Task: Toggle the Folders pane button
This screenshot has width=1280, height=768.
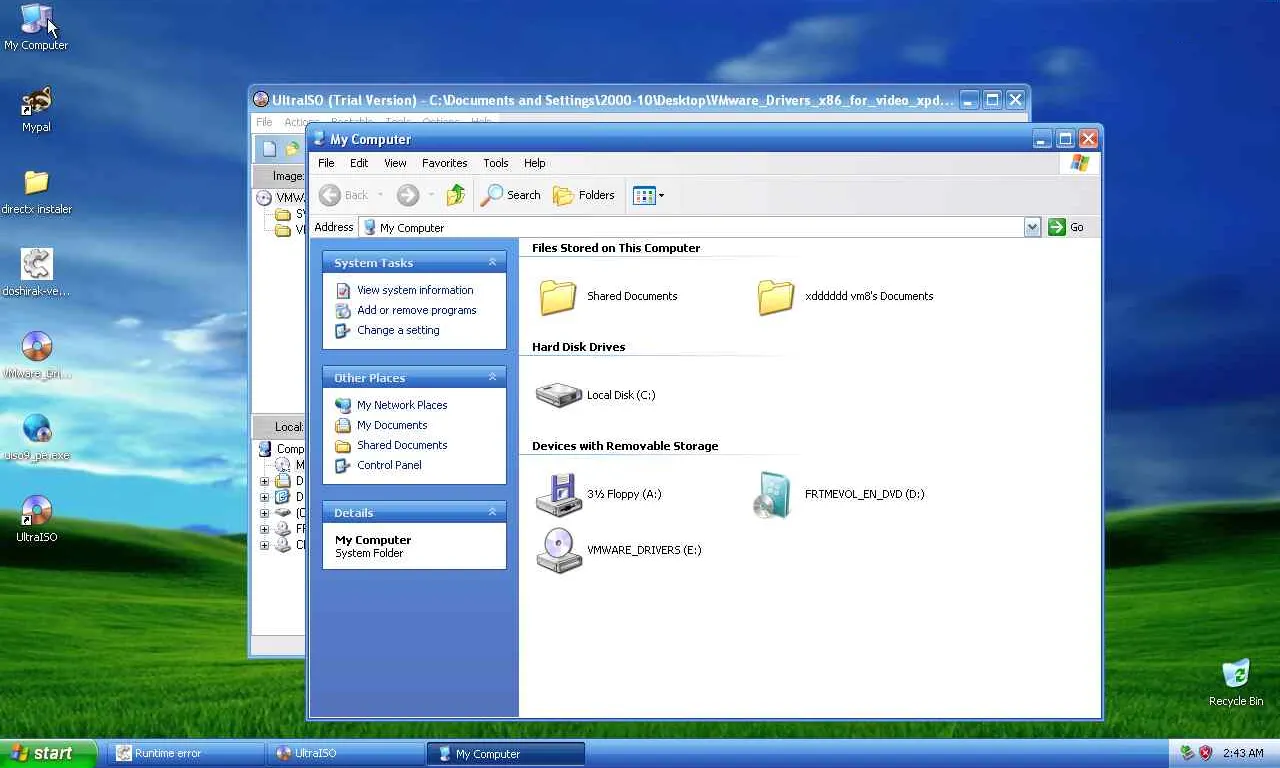Action: (584, 195)
